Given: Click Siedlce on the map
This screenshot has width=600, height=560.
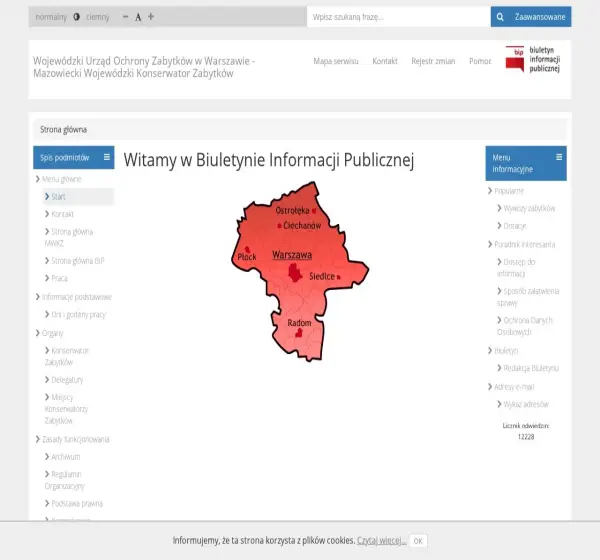Looking at the screenshot, I should 322,276.
